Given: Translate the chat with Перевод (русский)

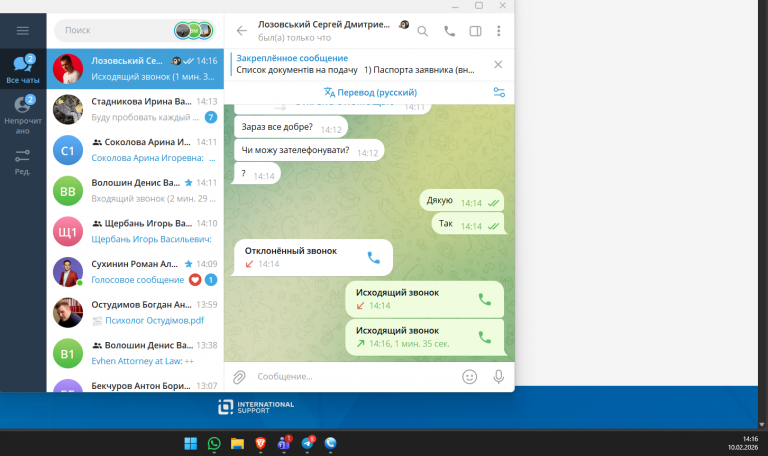Looking at the screenshot, I should pyautogui.click(x=370, y=92).
